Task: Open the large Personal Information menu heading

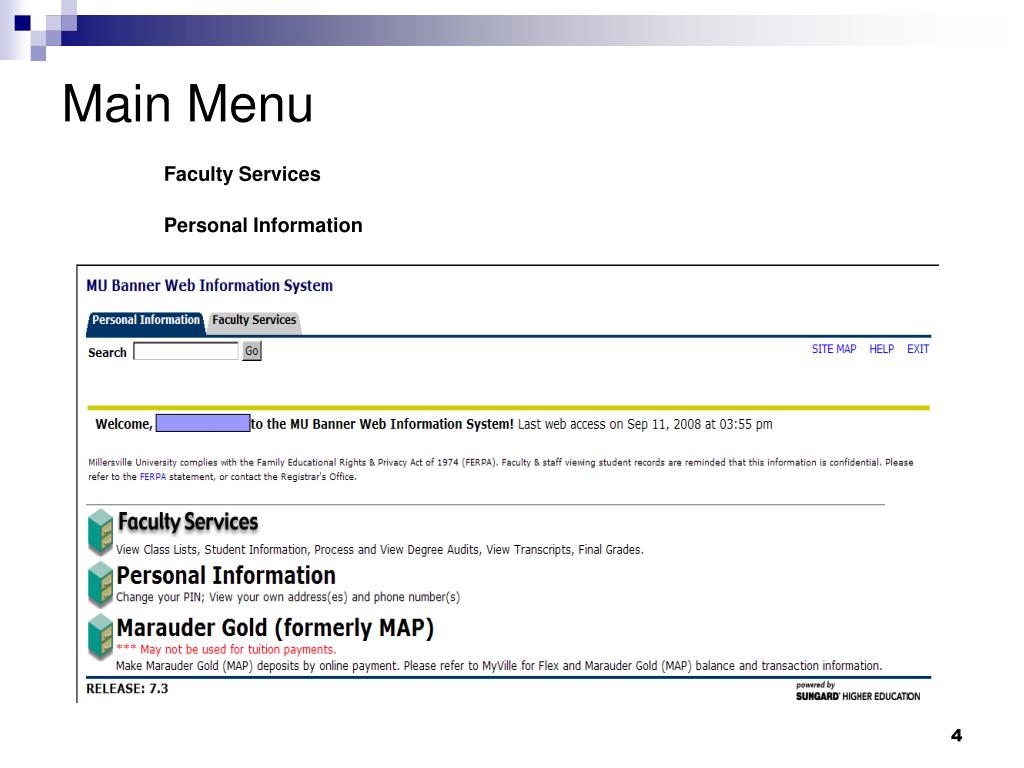Action: pos(226,575)
